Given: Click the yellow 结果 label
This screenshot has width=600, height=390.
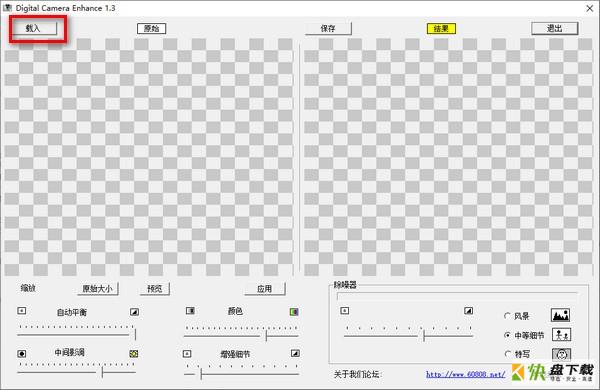Looking at the screenshot, I should click(x=441, y=28).
